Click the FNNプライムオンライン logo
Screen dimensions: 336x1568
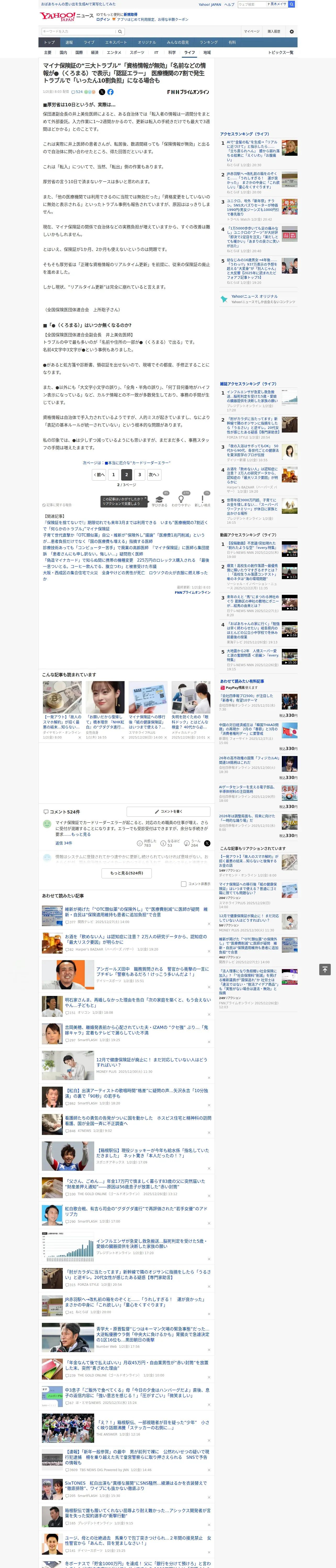point(188,92)
